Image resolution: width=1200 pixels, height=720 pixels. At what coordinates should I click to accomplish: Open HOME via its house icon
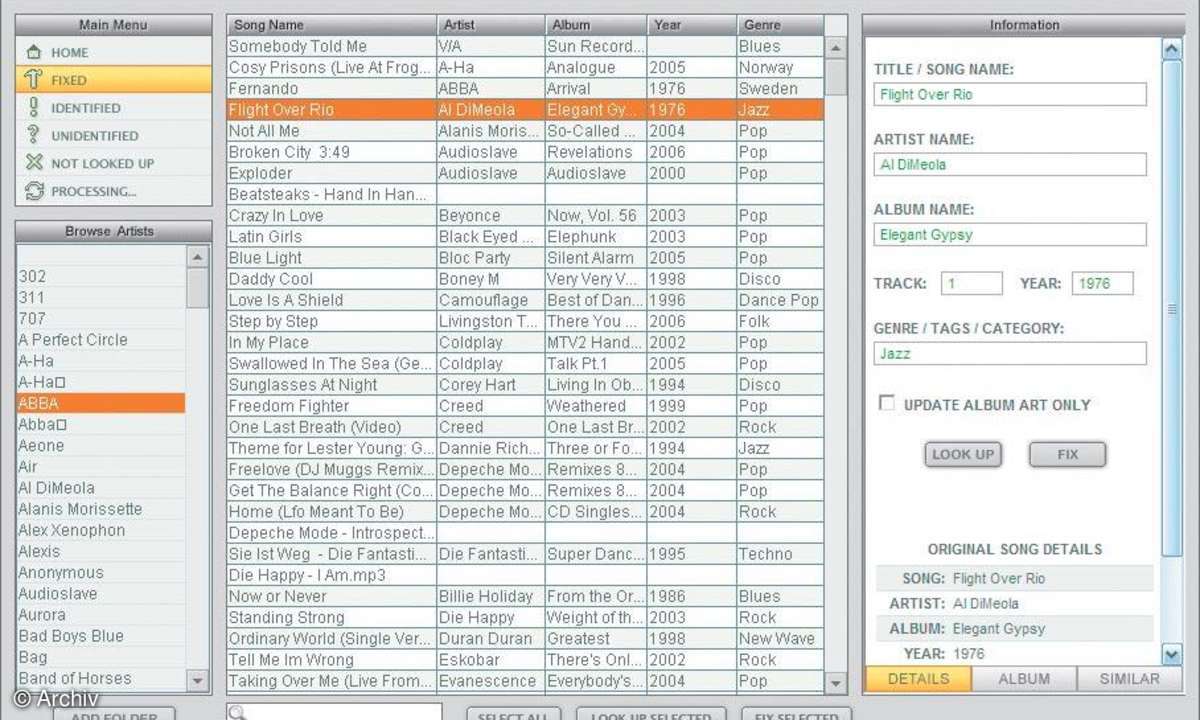click(34, 52)
